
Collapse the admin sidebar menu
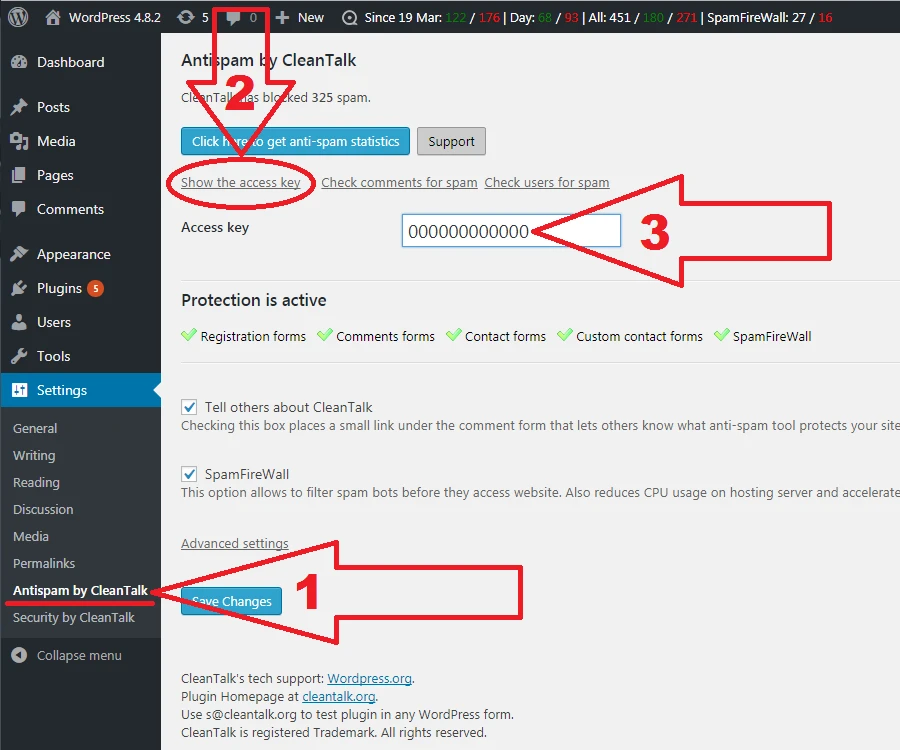pos(66,655)
